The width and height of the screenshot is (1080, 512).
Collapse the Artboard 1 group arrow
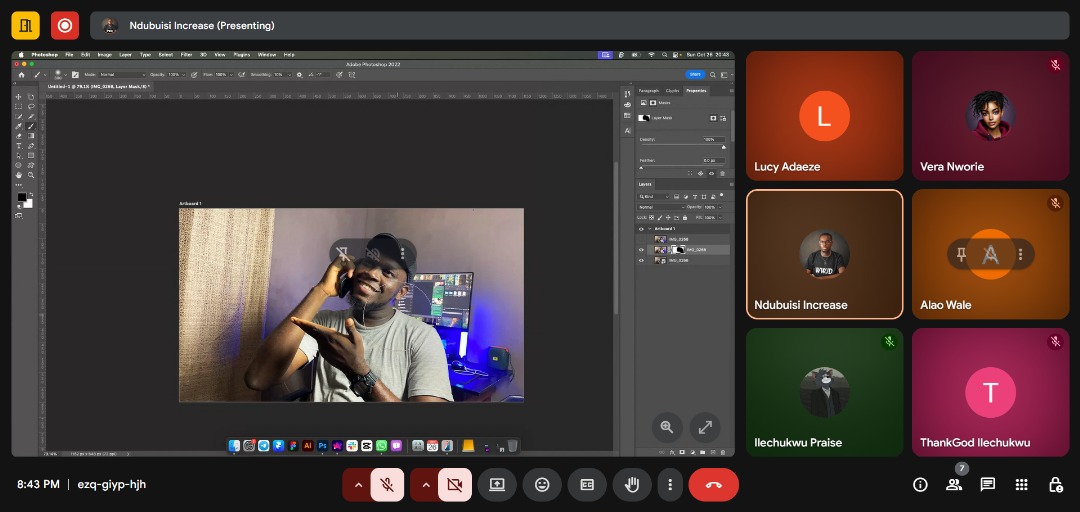click(x=650, y=229)
